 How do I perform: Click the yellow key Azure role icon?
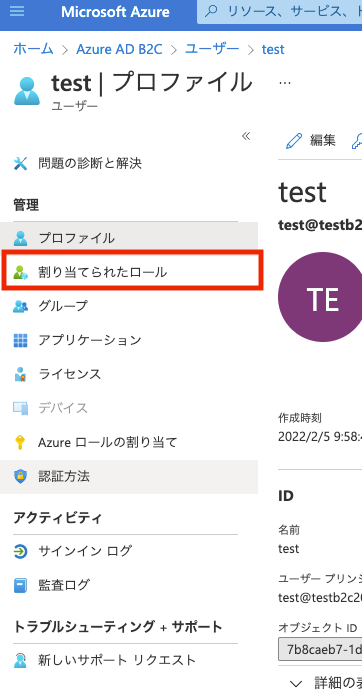click(x=20, y=442)
